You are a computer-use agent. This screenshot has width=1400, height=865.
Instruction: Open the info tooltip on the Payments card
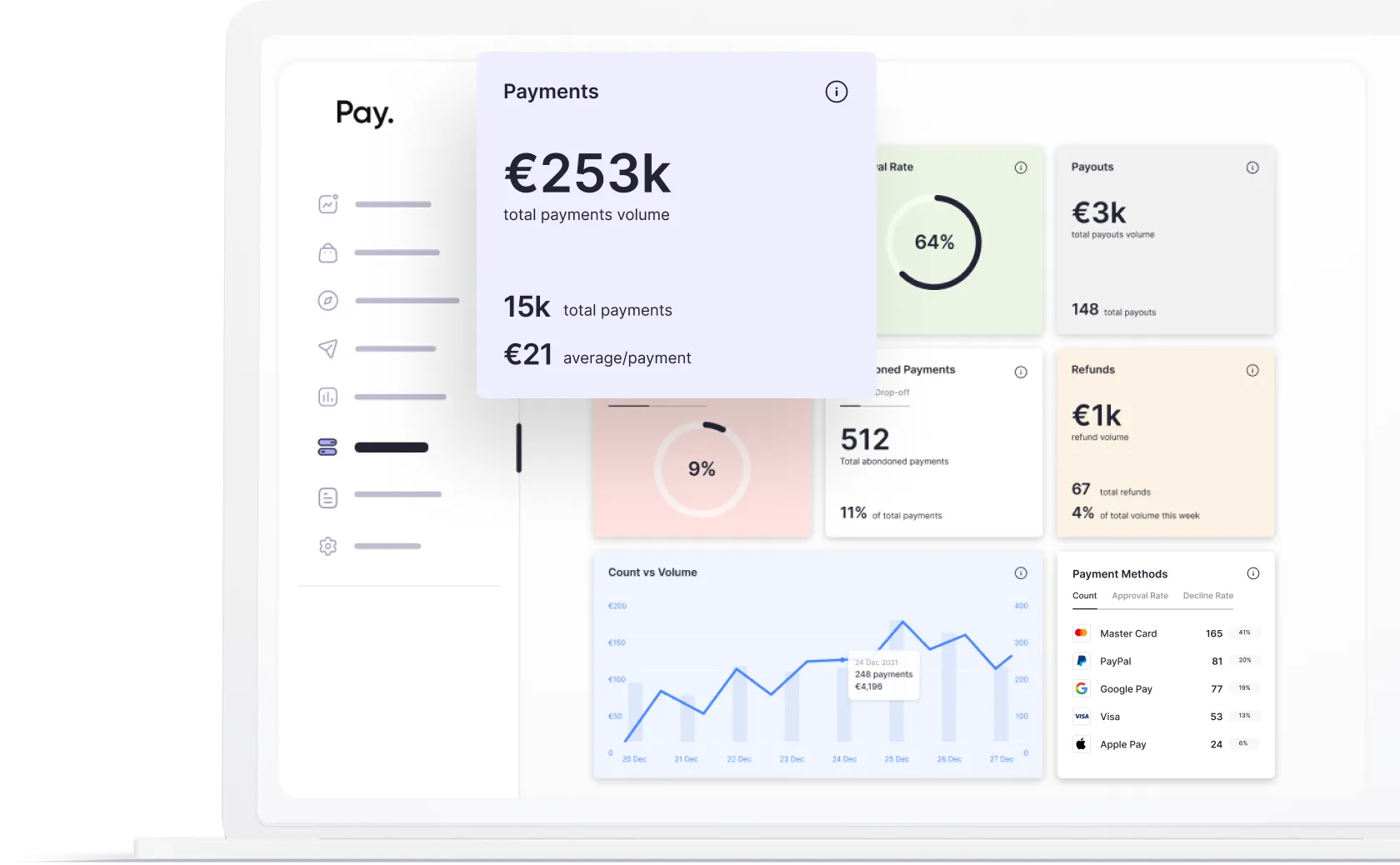click(836, 92)
